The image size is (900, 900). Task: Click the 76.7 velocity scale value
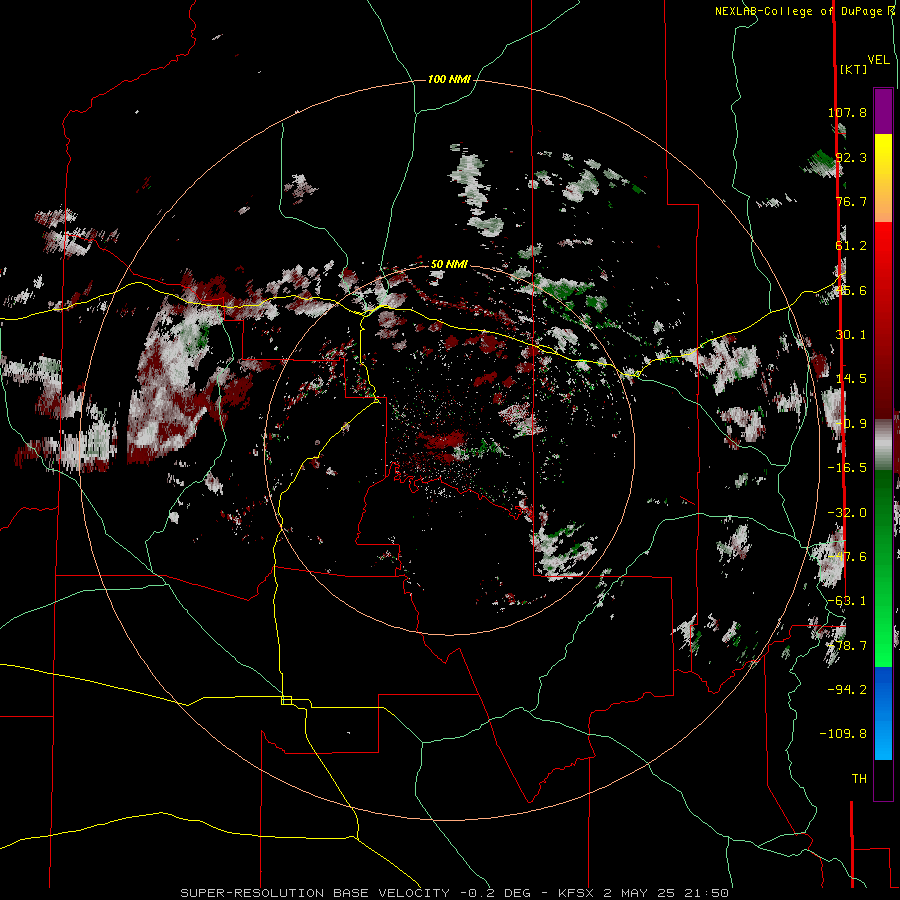click(x=851, y=201)
